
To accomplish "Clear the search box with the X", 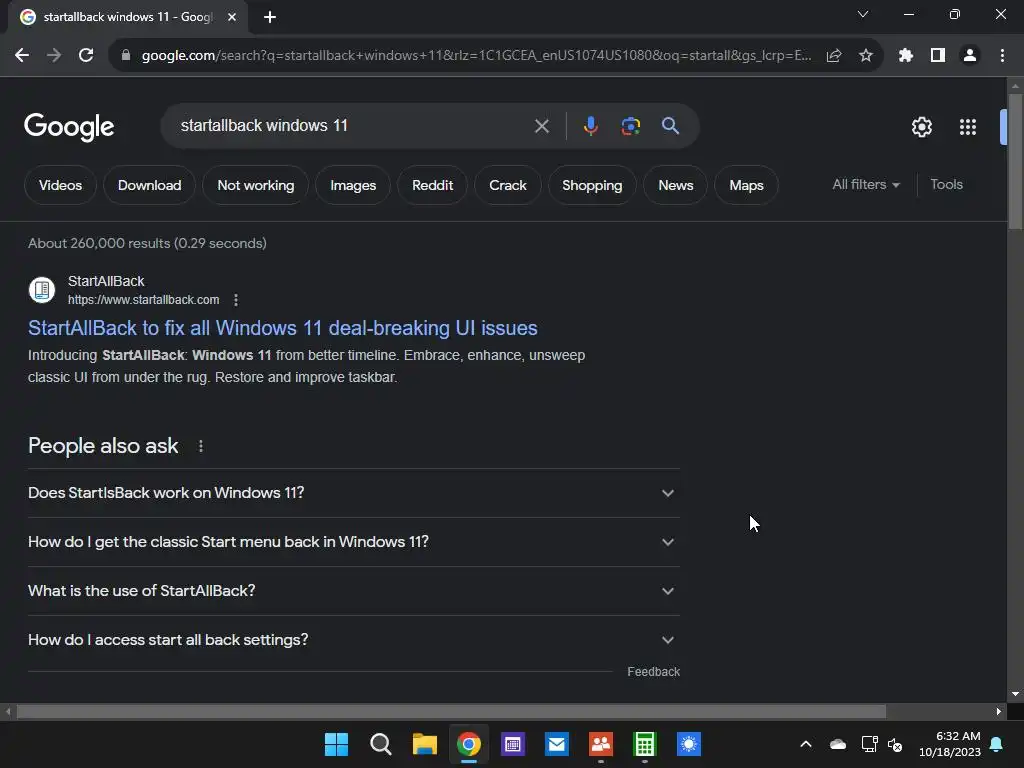I will pos(541,126).
